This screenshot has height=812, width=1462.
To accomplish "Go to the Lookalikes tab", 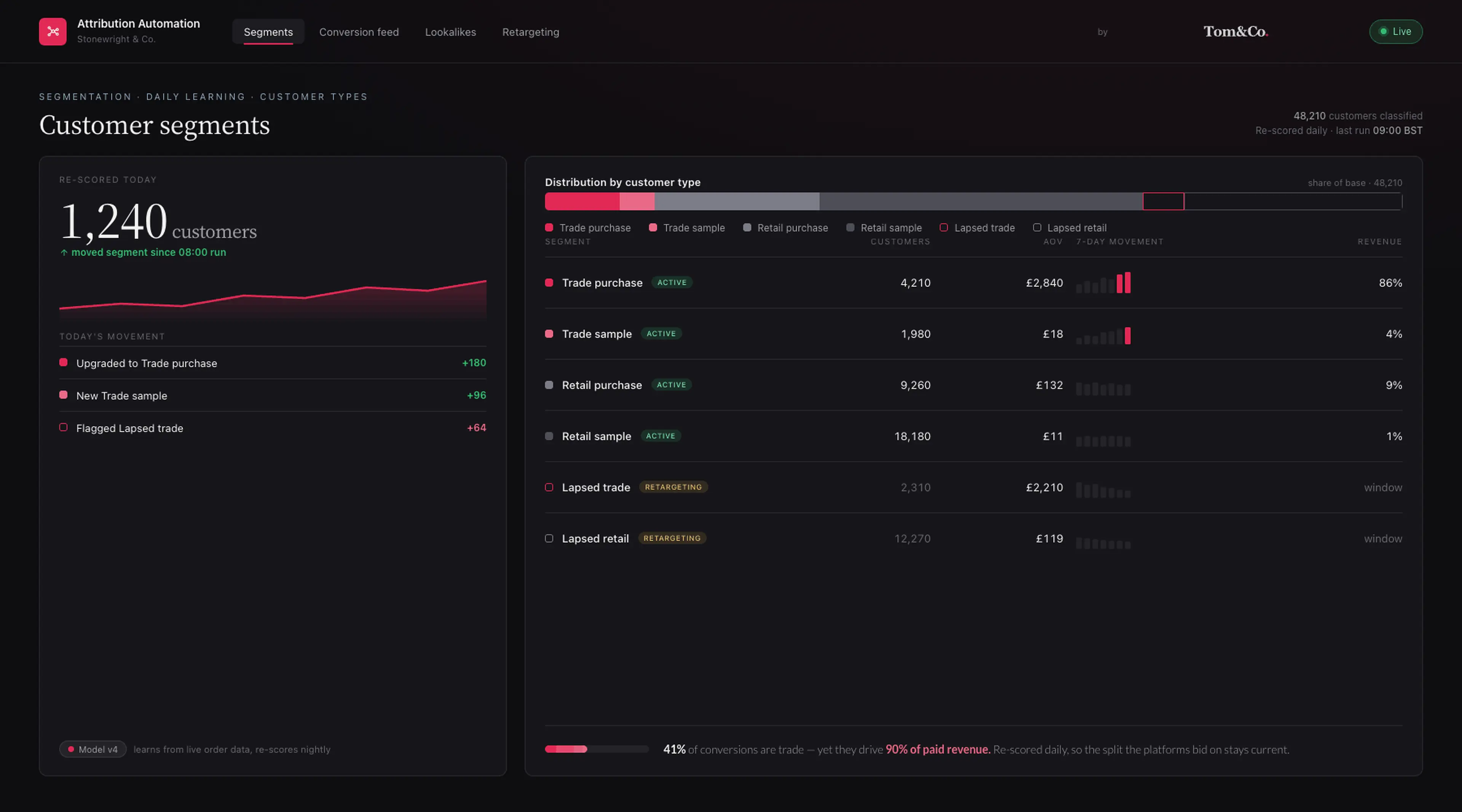I will (x=450, y=32).
